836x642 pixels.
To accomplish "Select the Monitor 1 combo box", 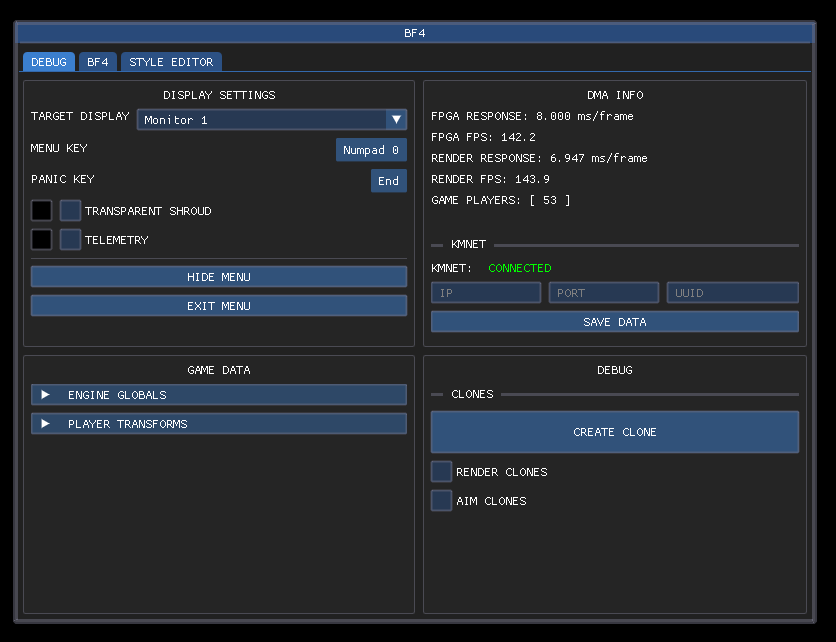I will pos(272,119).
